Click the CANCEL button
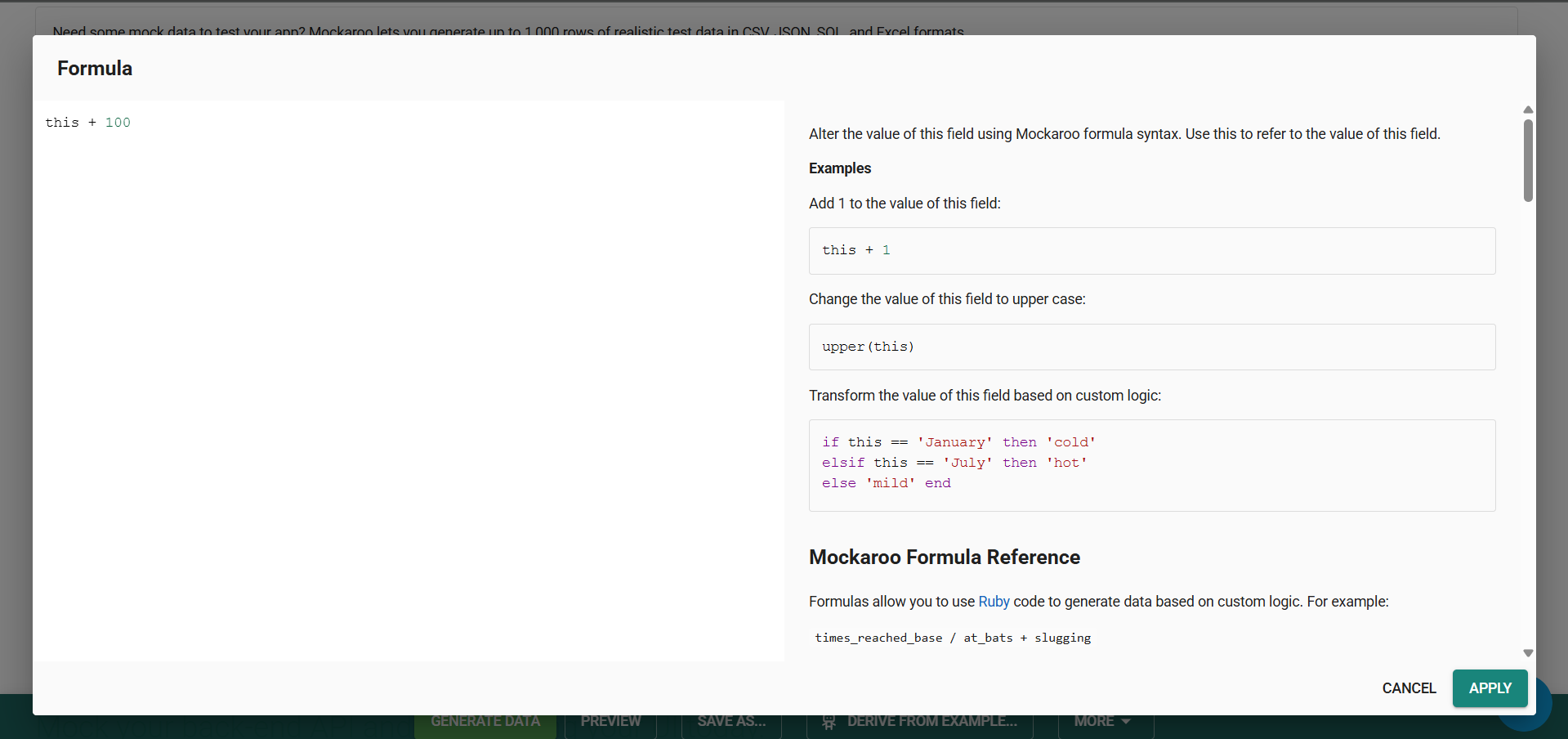 click(x=1409, y=688)
